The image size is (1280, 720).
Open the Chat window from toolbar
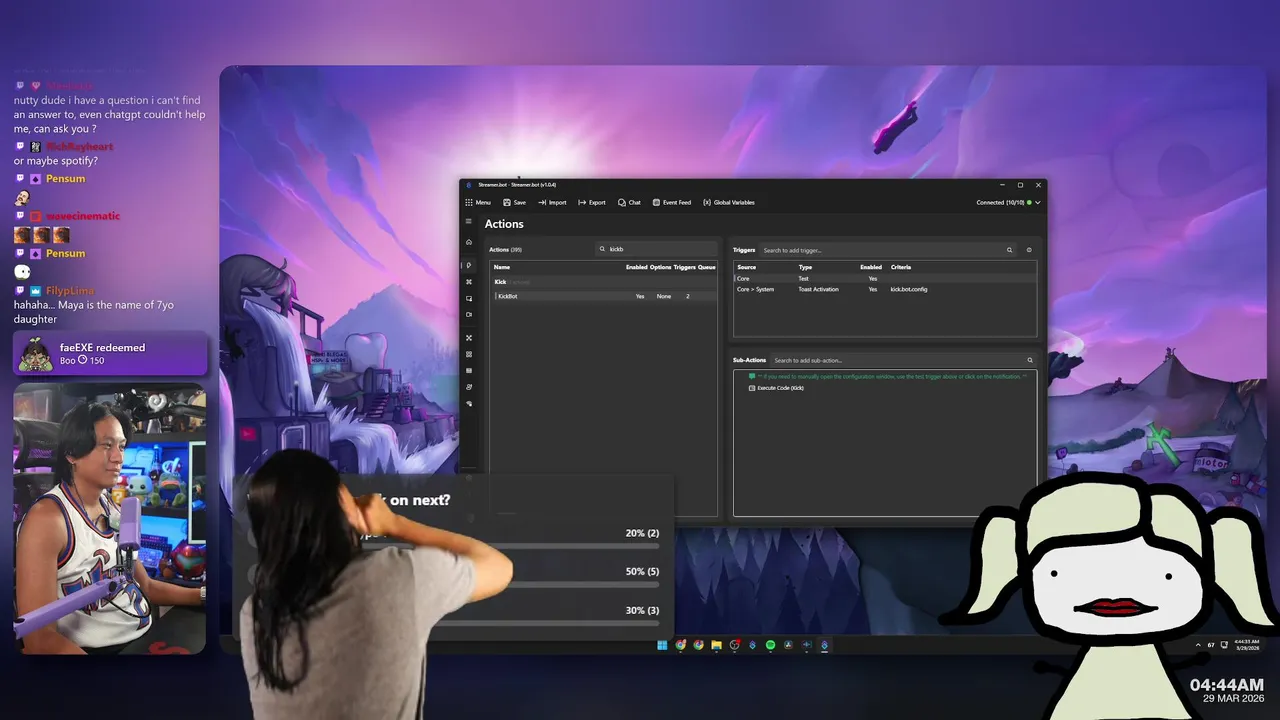pos(629,202)
